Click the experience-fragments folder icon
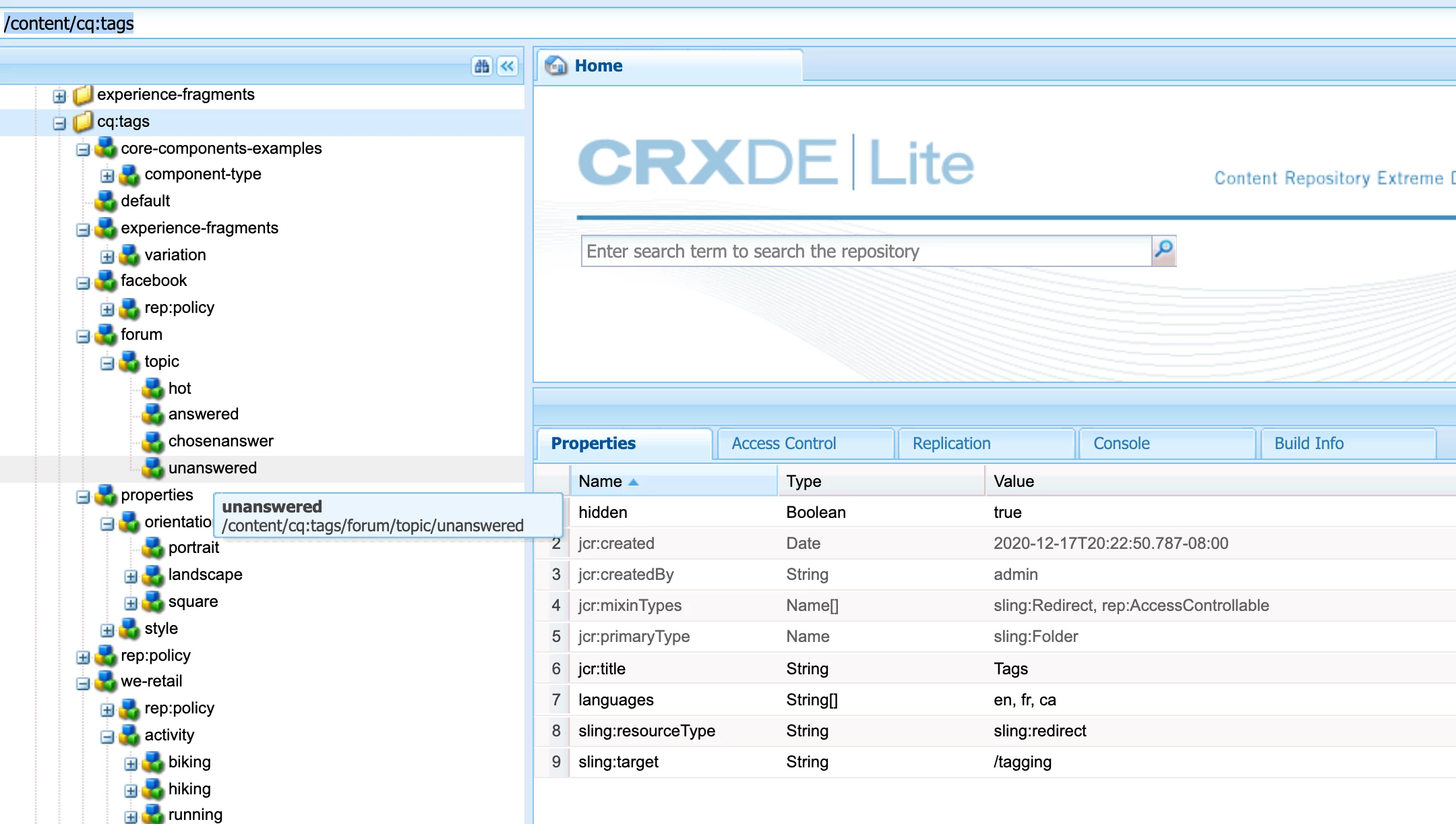 pos(83,94)
